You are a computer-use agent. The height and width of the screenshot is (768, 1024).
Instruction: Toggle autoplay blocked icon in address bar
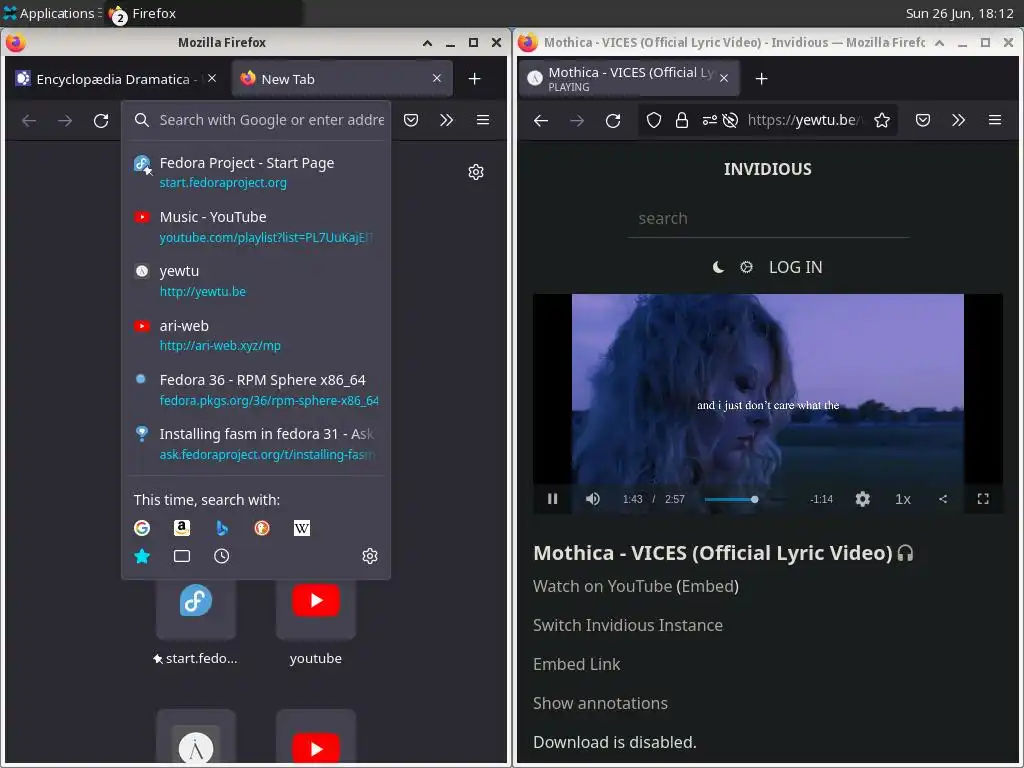(730, 120)
